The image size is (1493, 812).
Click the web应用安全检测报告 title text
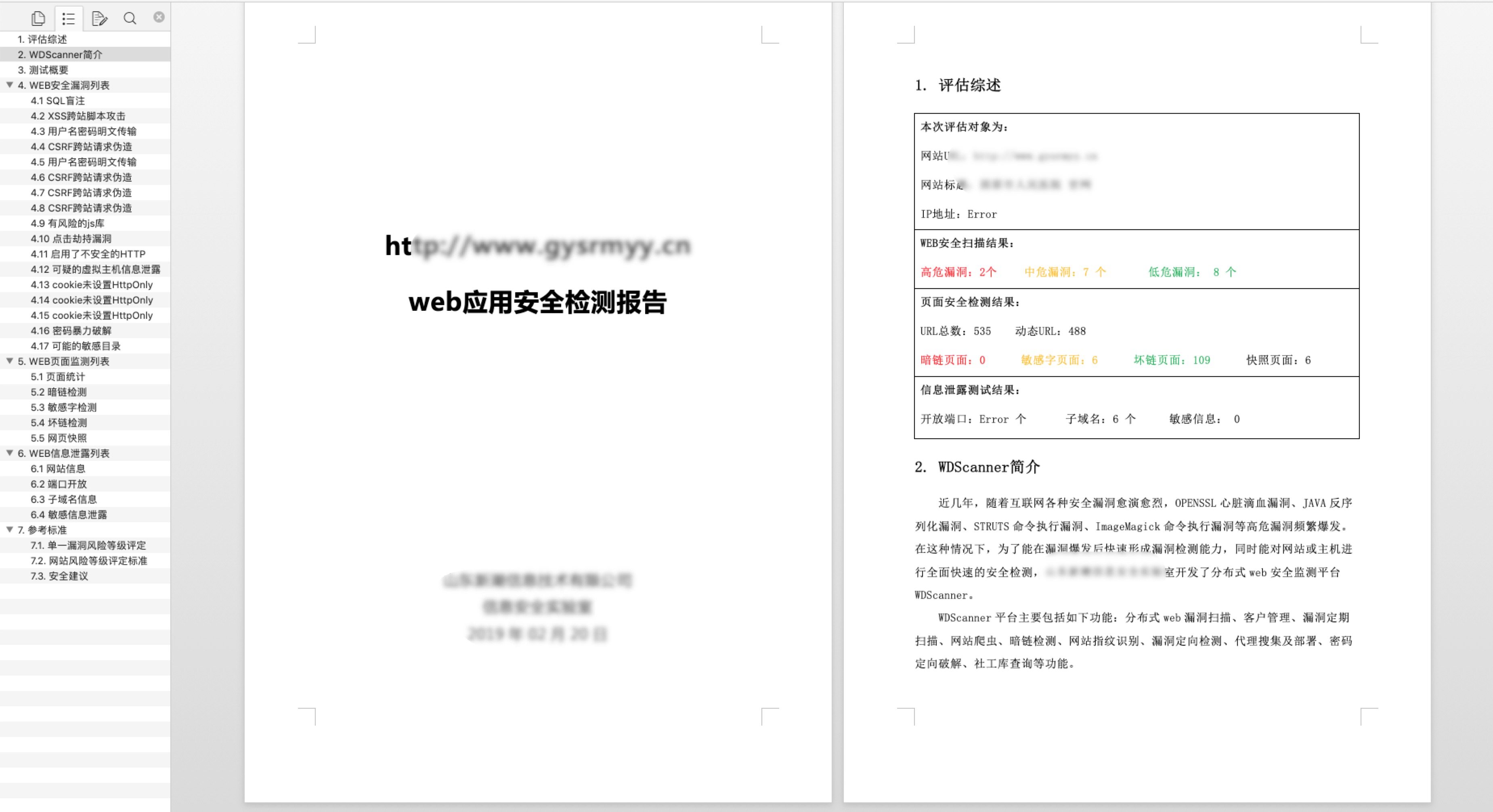(537, 302)
